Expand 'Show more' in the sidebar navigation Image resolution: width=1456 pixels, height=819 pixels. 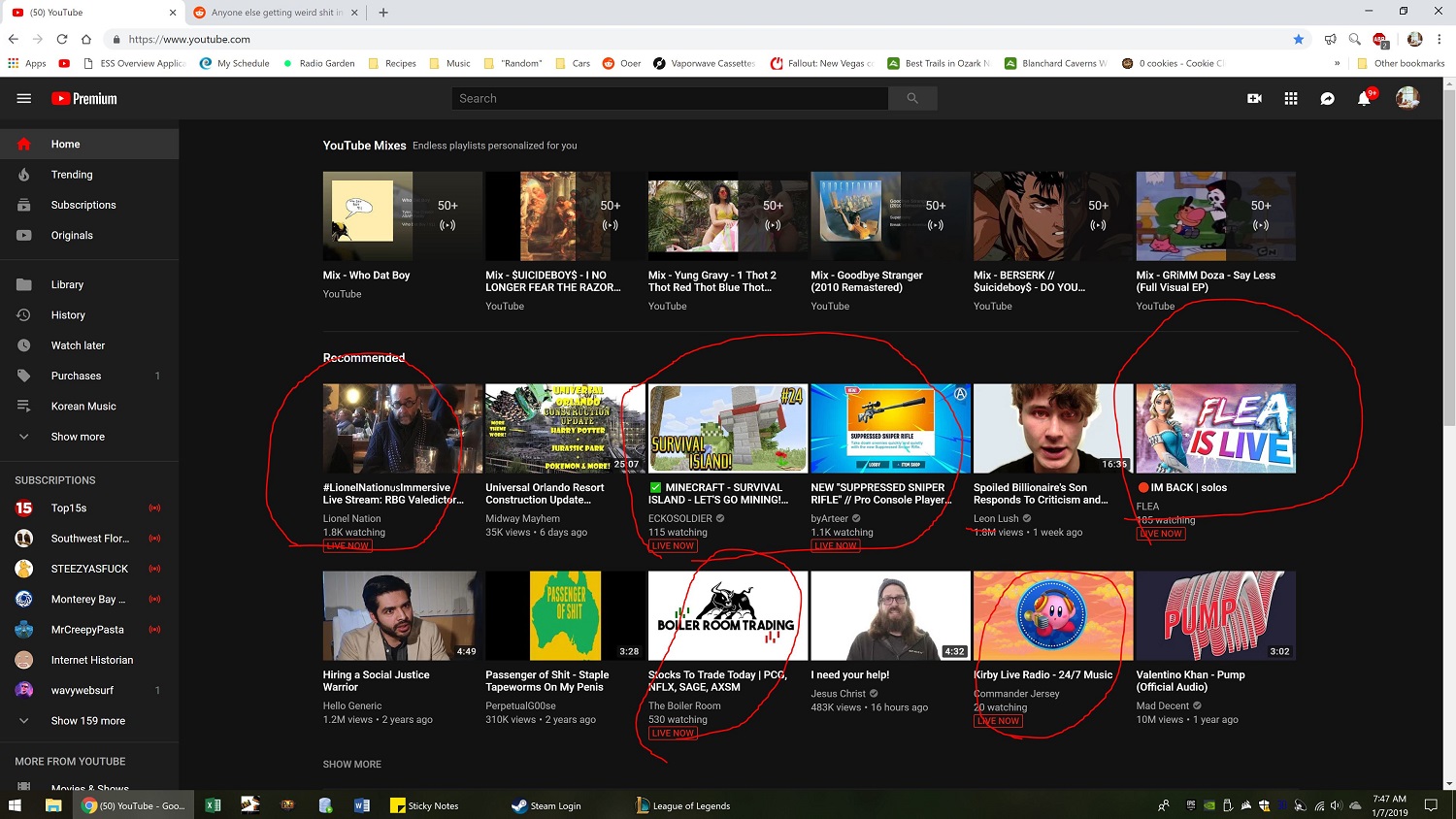(x=78, y=437)
